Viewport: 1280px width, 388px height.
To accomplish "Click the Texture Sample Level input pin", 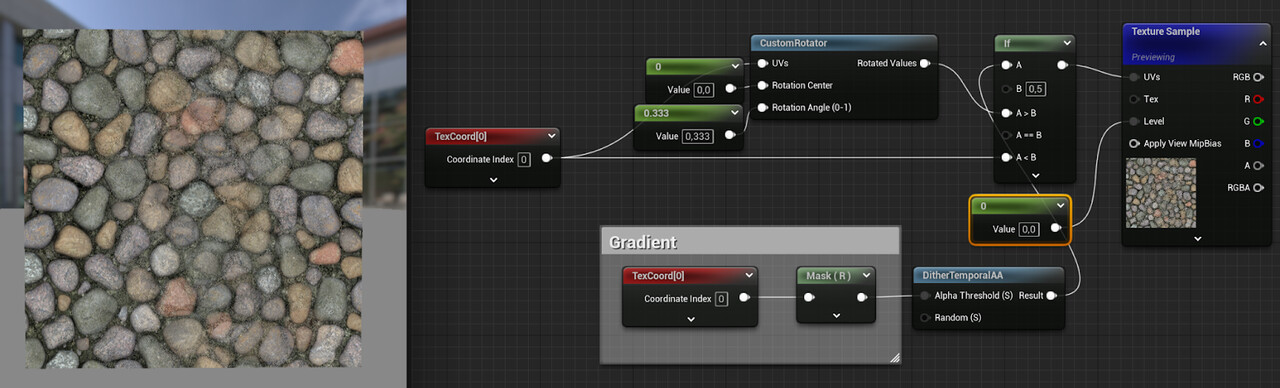I will click(x=1134, y=121).
